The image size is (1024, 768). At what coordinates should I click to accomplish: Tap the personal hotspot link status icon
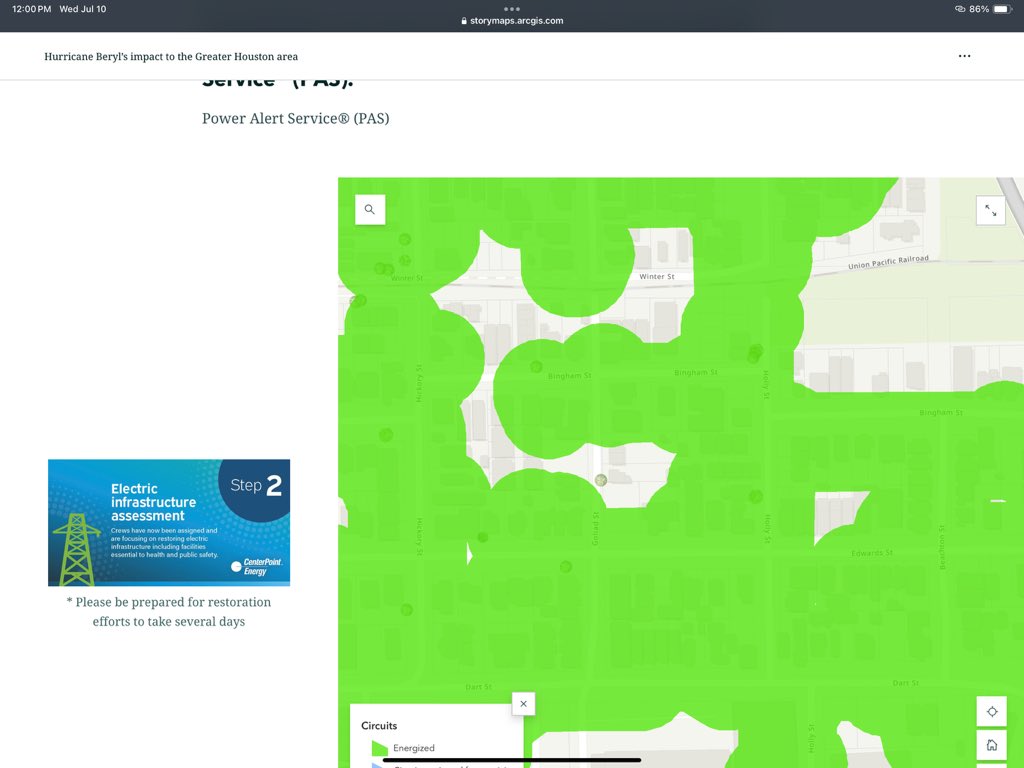coord(960,9)
